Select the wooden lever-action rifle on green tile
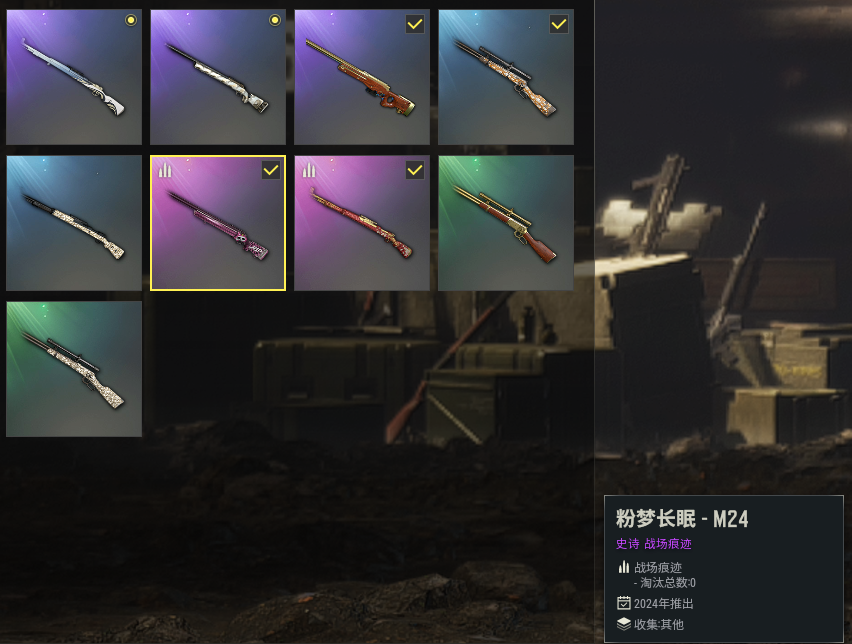The height and width of the screenshot is (644, 852). pos(506,223)
